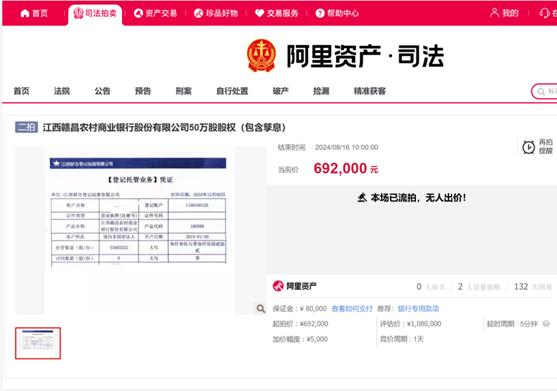Click the gavel icon in the 流拍 notice
The image size is (557, 391).
362,197
